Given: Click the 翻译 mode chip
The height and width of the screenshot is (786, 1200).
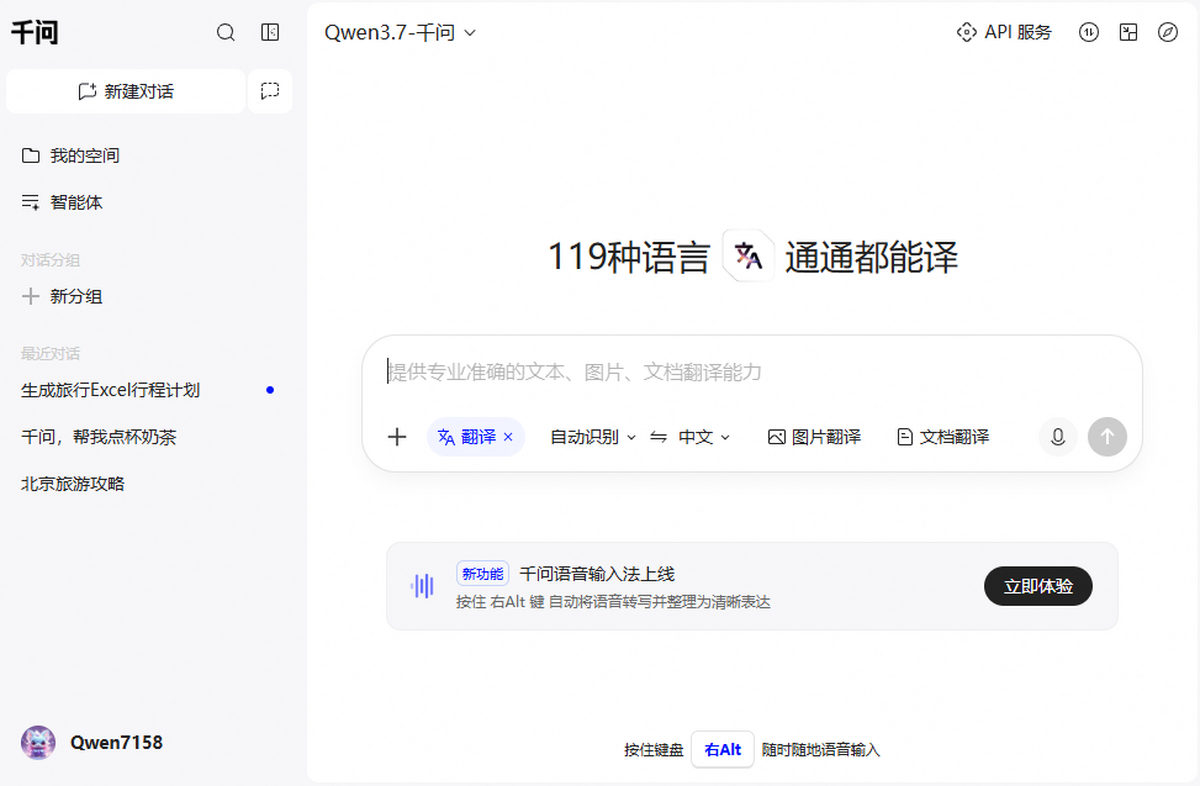Looking at the screenshot, I should coord(476,437).
